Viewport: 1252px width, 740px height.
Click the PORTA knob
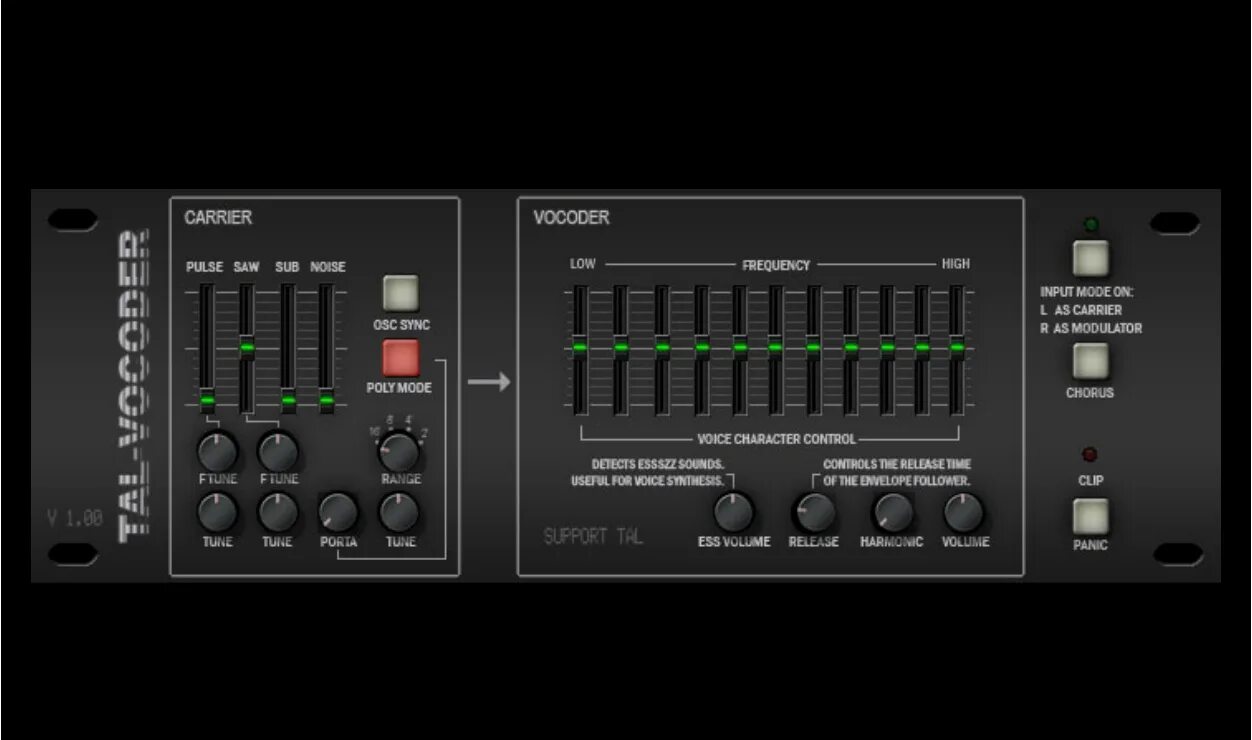tap(338, 513)
